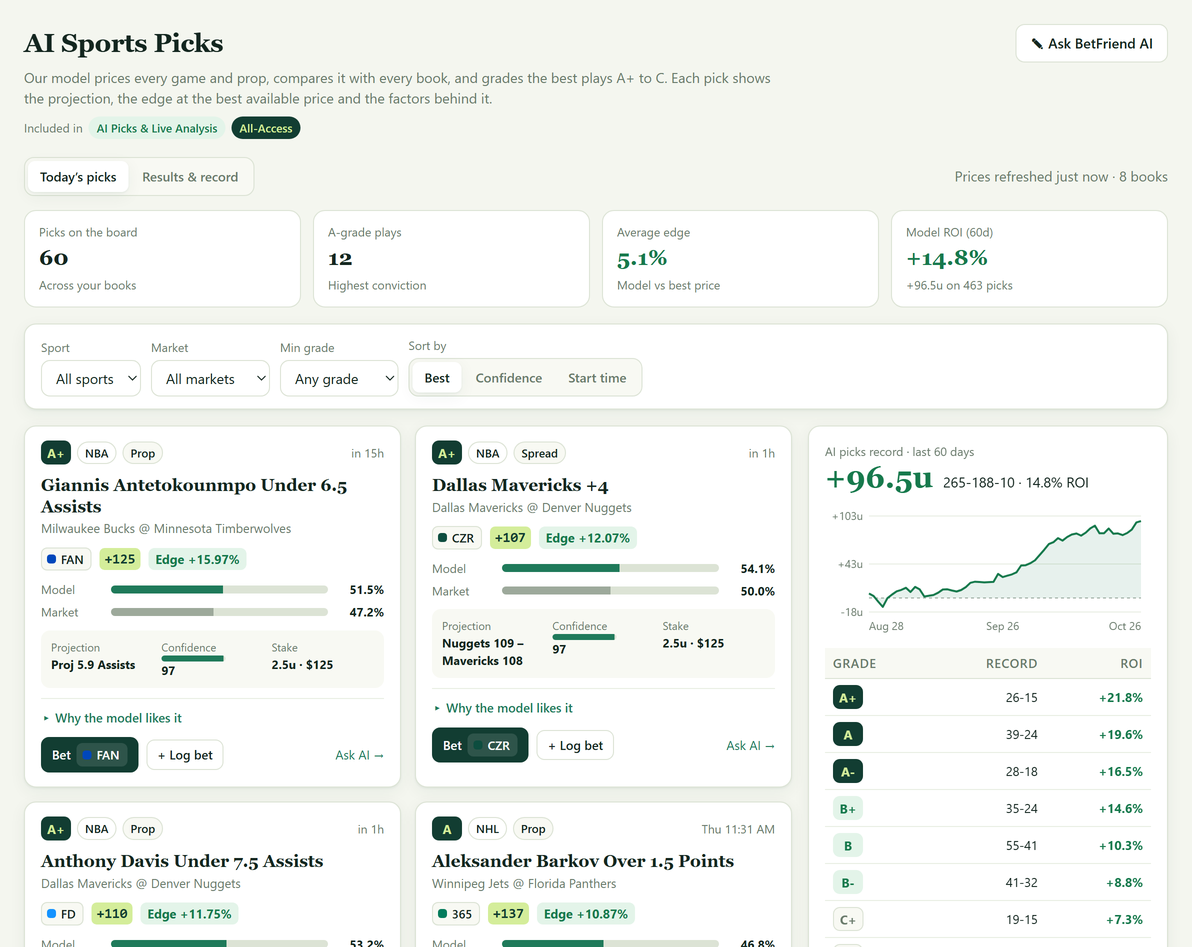This screenshot has width=1192, height=947.
Task: Open the Any grade dropdown
Action: tap(339, 378)
